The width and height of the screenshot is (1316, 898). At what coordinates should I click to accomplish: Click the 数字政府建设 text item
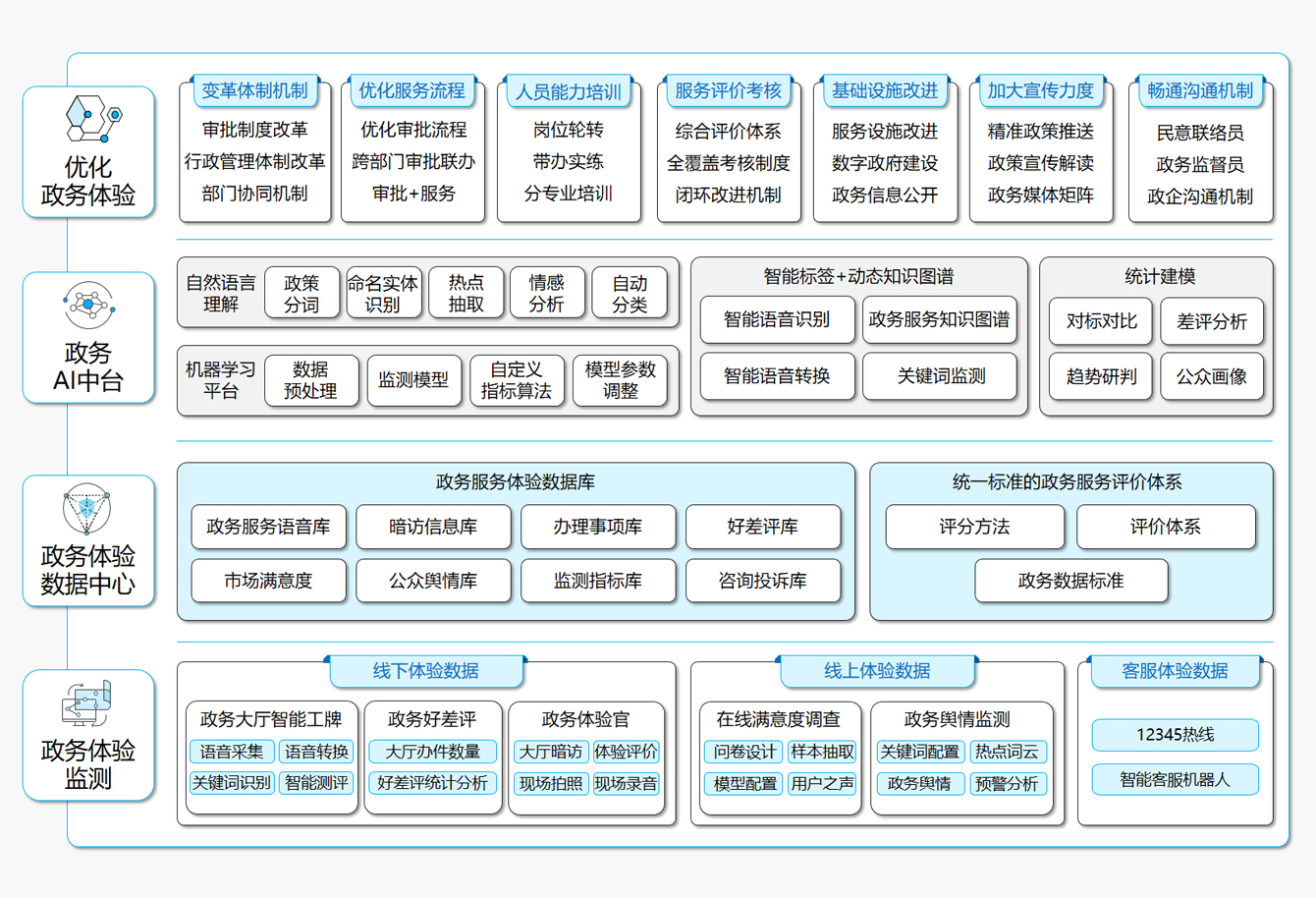884,163
